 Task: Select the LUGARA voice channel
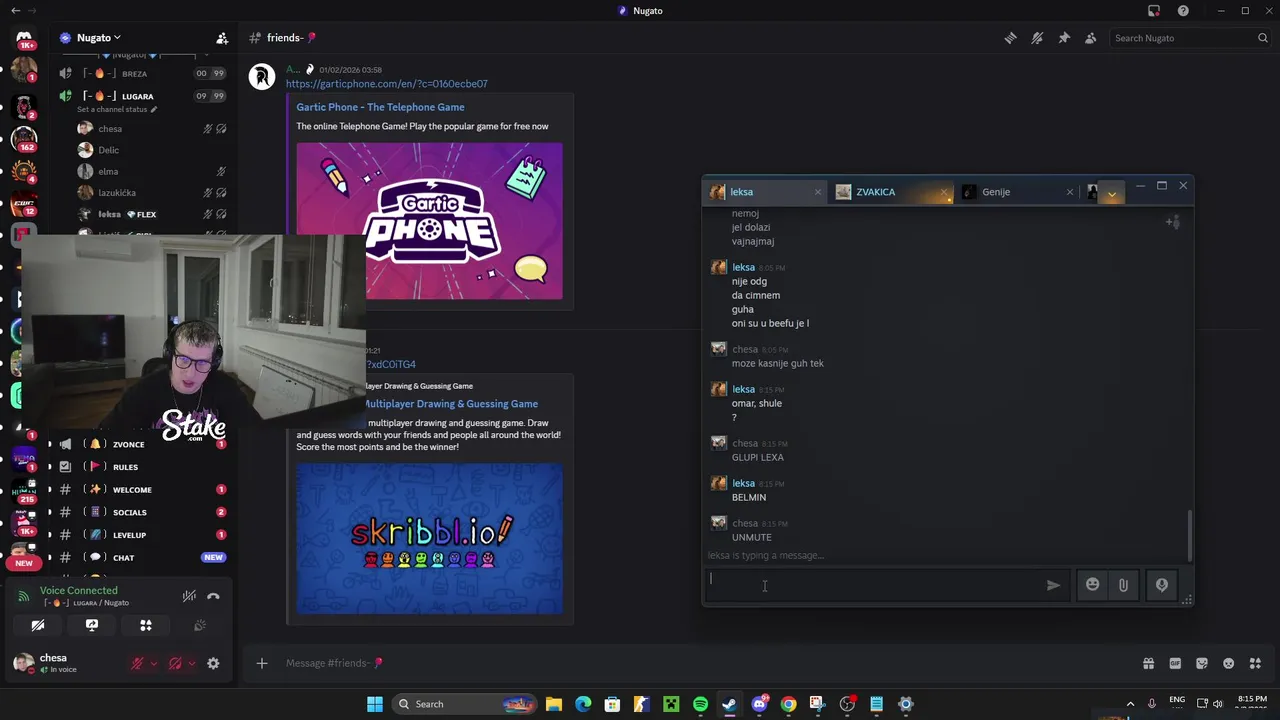click(137, 96)
